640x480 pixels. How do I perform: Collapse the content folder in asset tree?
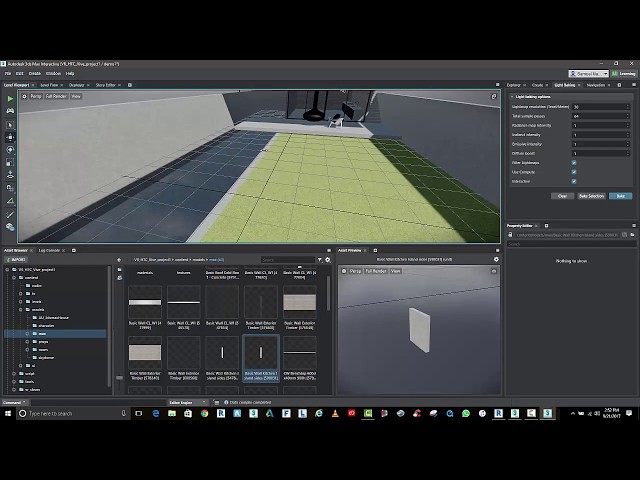14,278
